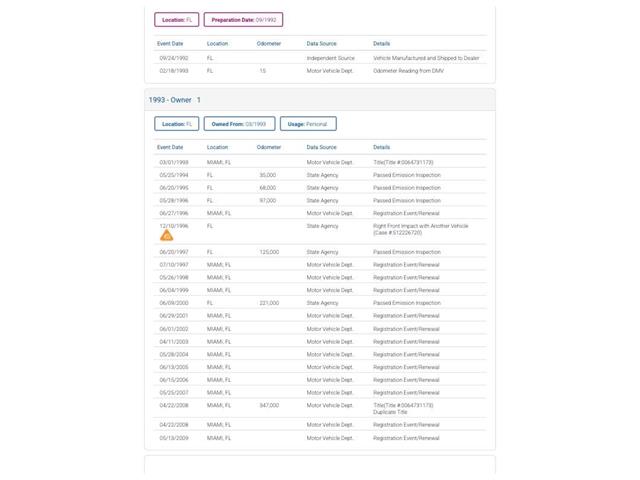Collapse the 1993 - Owner 1 section header
Screen dimensions: 640x480
pos(320,100)
